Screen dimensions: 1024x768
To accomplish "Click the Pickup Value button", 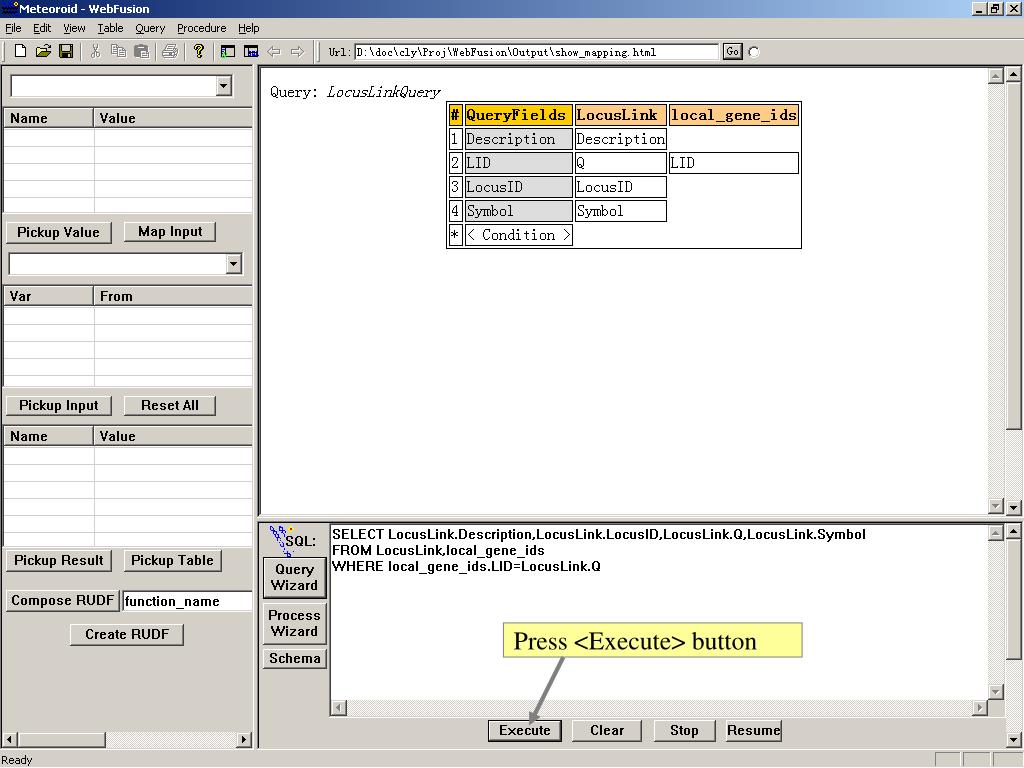I will 58,232.
